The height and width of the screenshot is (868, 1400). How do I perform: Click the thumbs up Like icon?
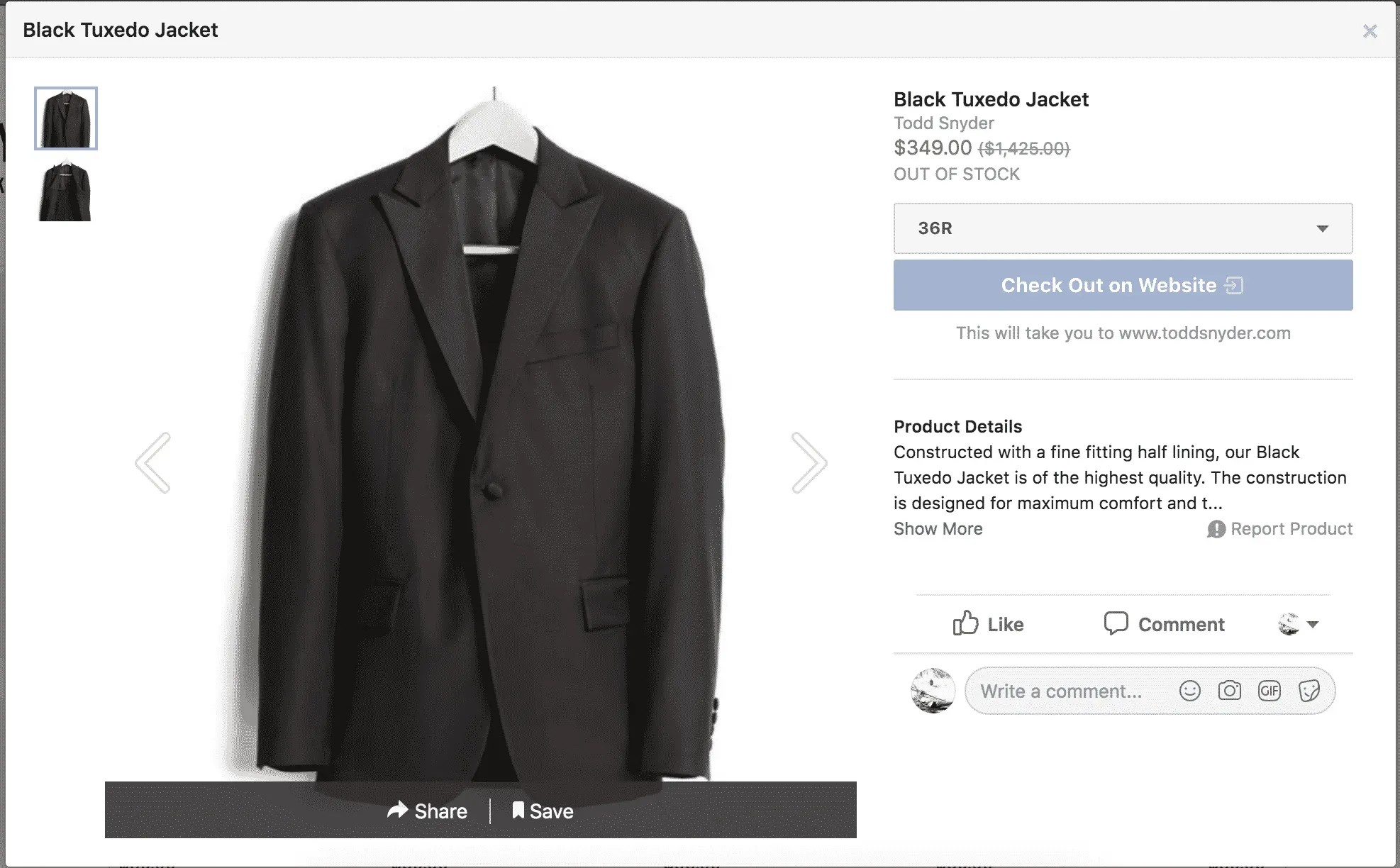[965, 623]
